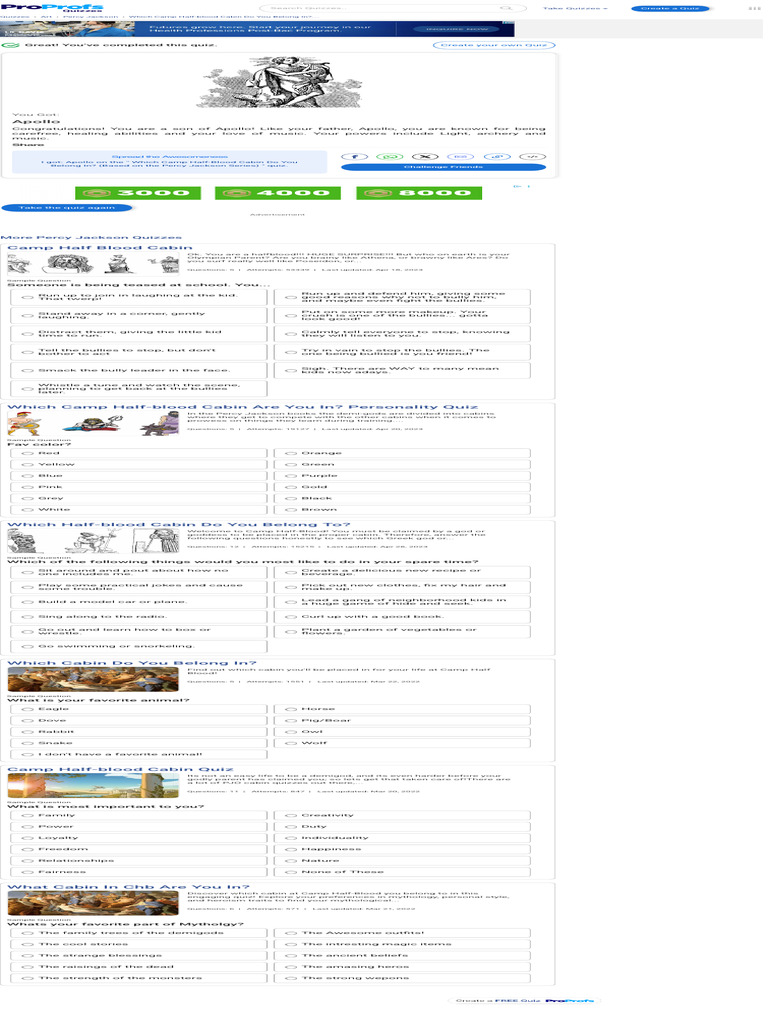This screenshot has height=1024, width=768.
Task: Select the Eagle animal option
Action: pyautogui.click(x=139, y=709)
